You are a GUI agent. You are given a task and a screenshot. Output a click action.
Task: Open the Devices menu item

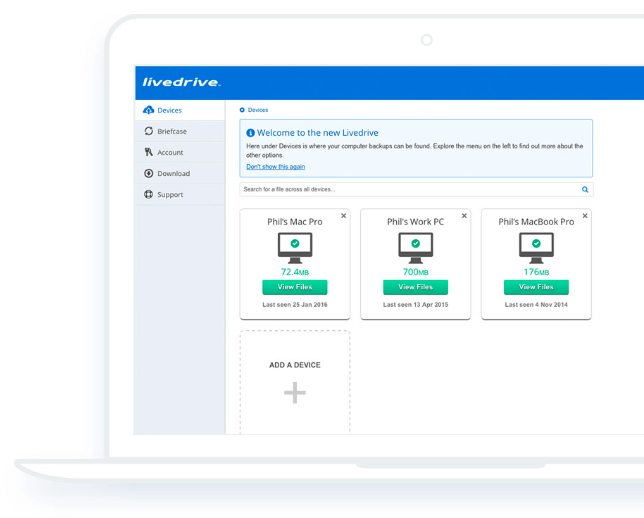(x=180, y=110)
